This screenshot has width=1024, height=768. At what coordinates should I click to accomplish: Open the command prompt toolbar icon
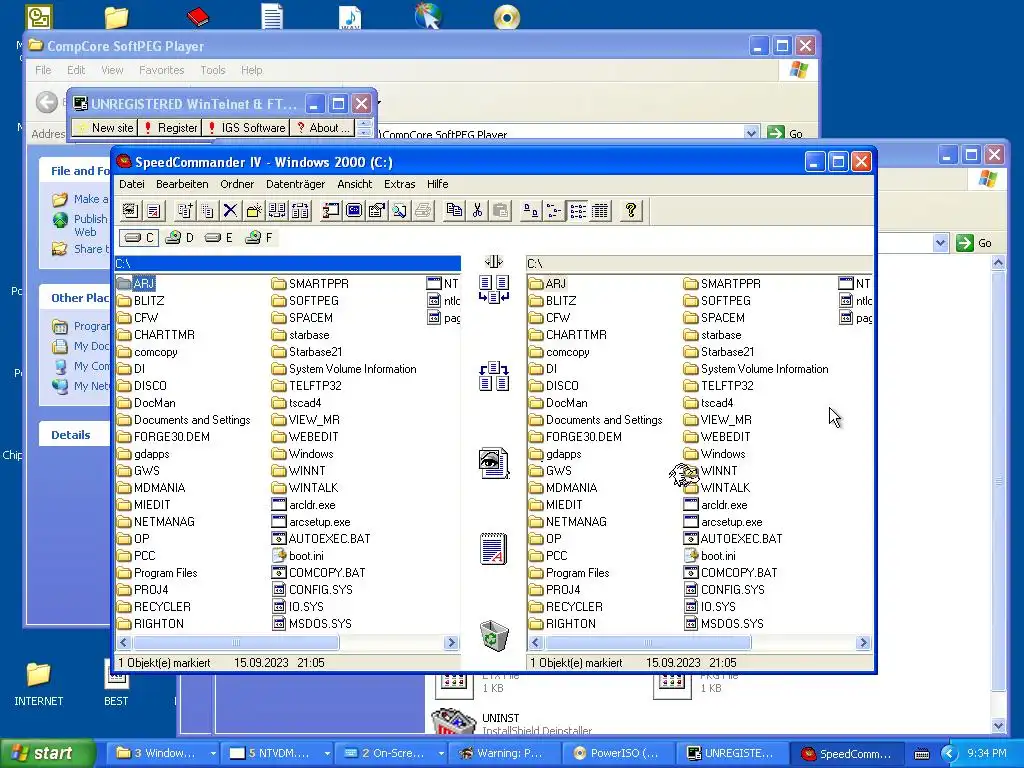(x=354, y=211)
